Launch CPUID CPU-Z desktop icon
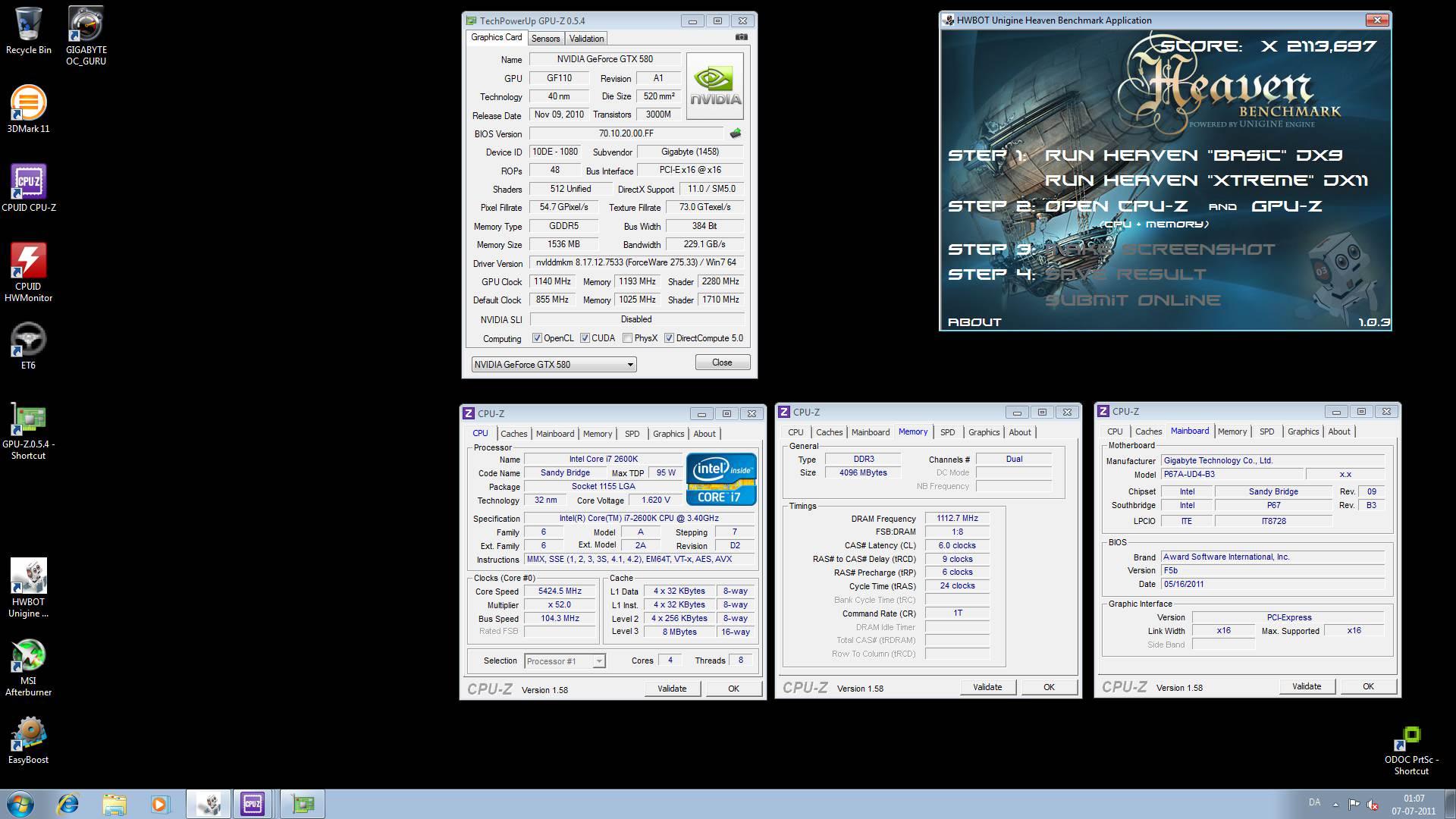The image size is (1456, 819). (28, 187)
